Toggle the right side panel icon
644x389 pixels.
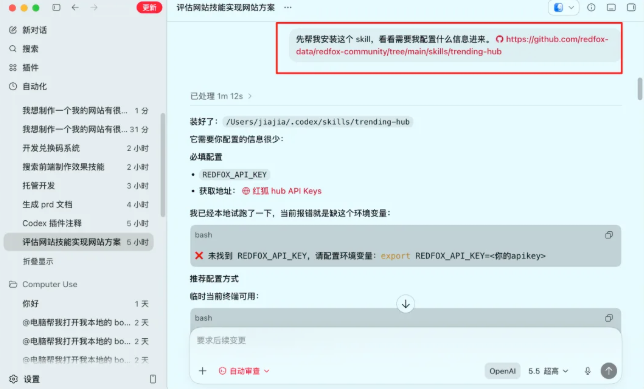point(631,7)
